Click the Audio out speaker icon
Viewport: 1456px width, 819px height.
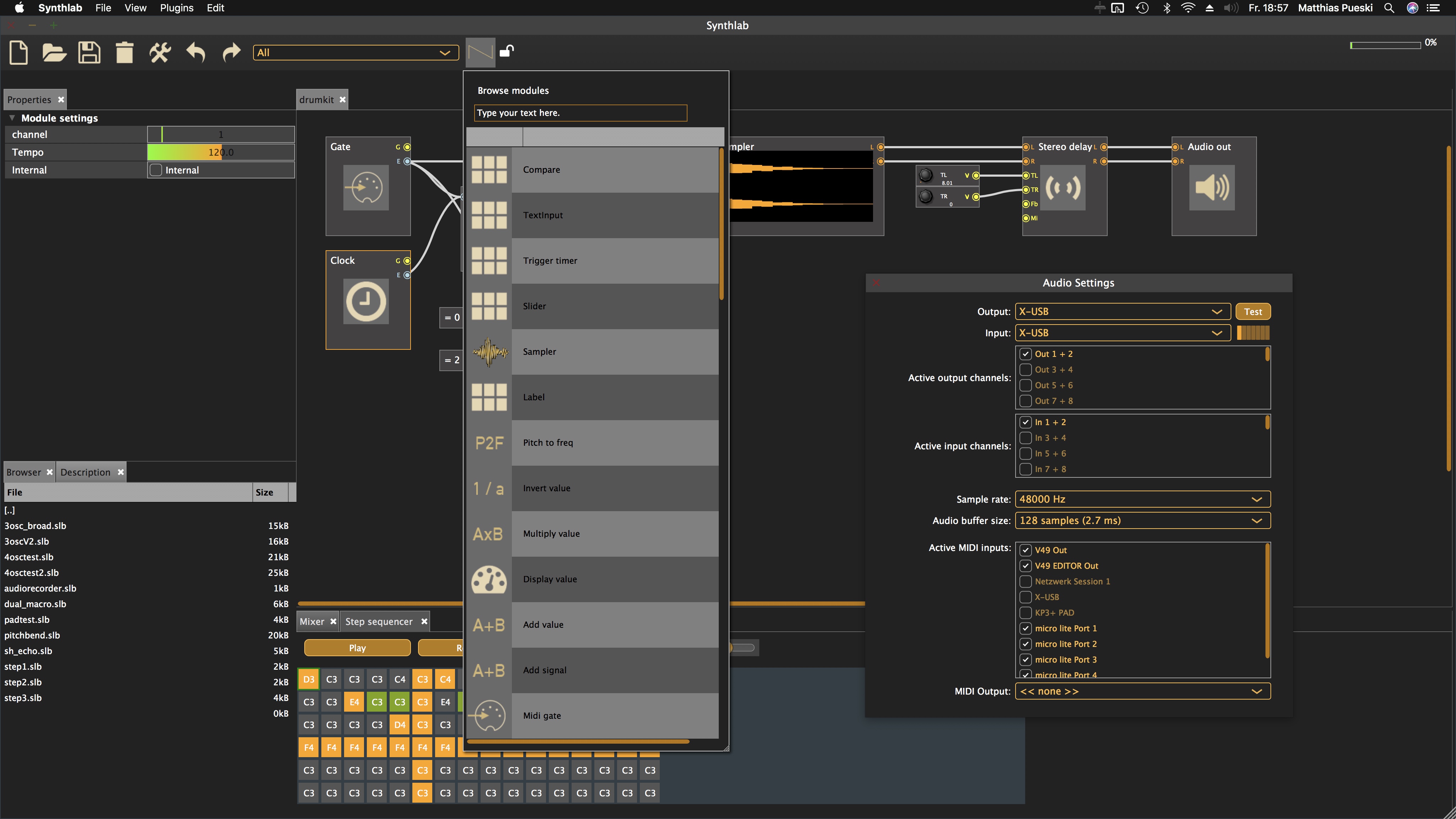[1212, 188]
